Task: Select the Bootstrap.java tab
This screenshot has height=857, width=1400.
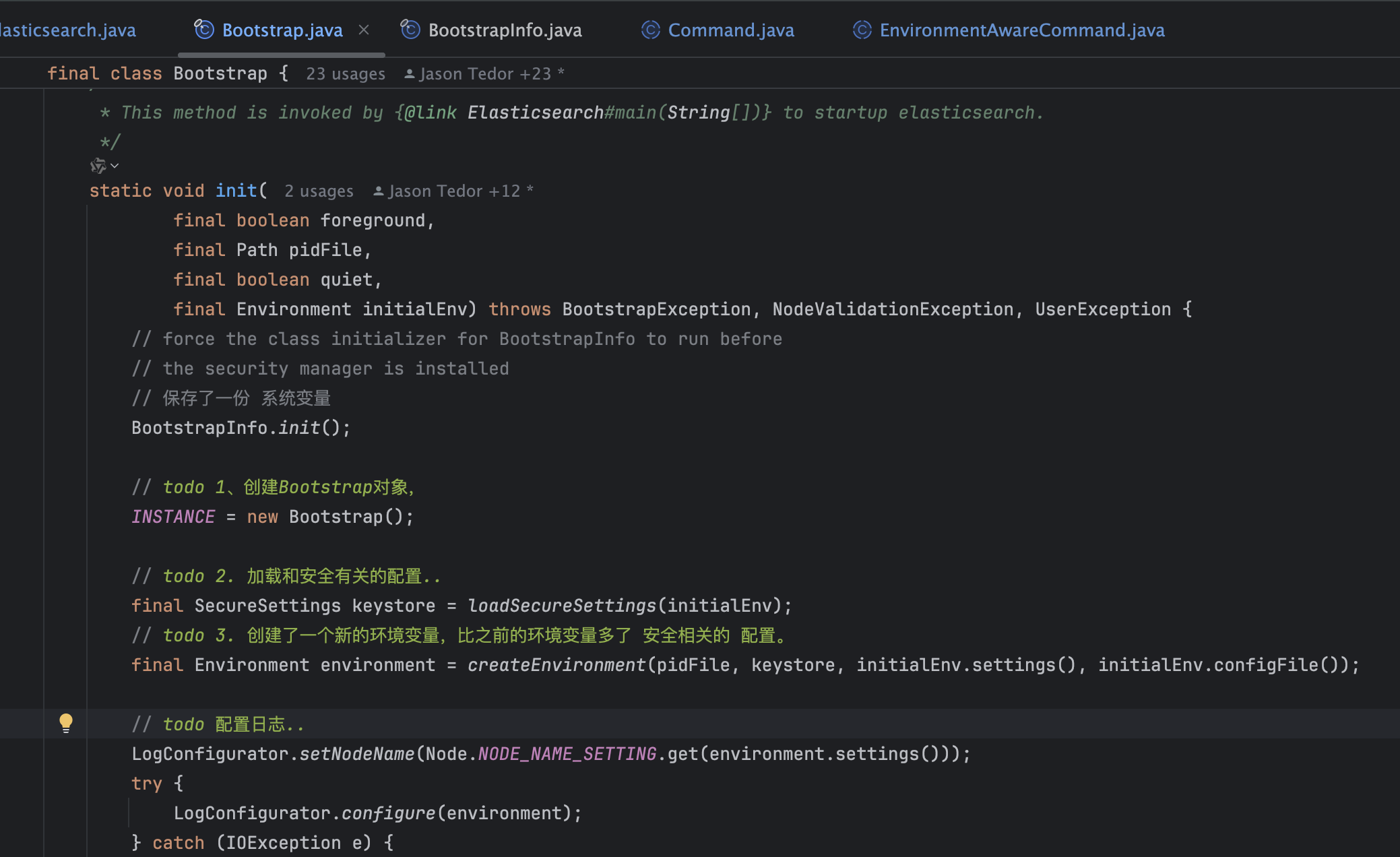Action: pos(282,30)
